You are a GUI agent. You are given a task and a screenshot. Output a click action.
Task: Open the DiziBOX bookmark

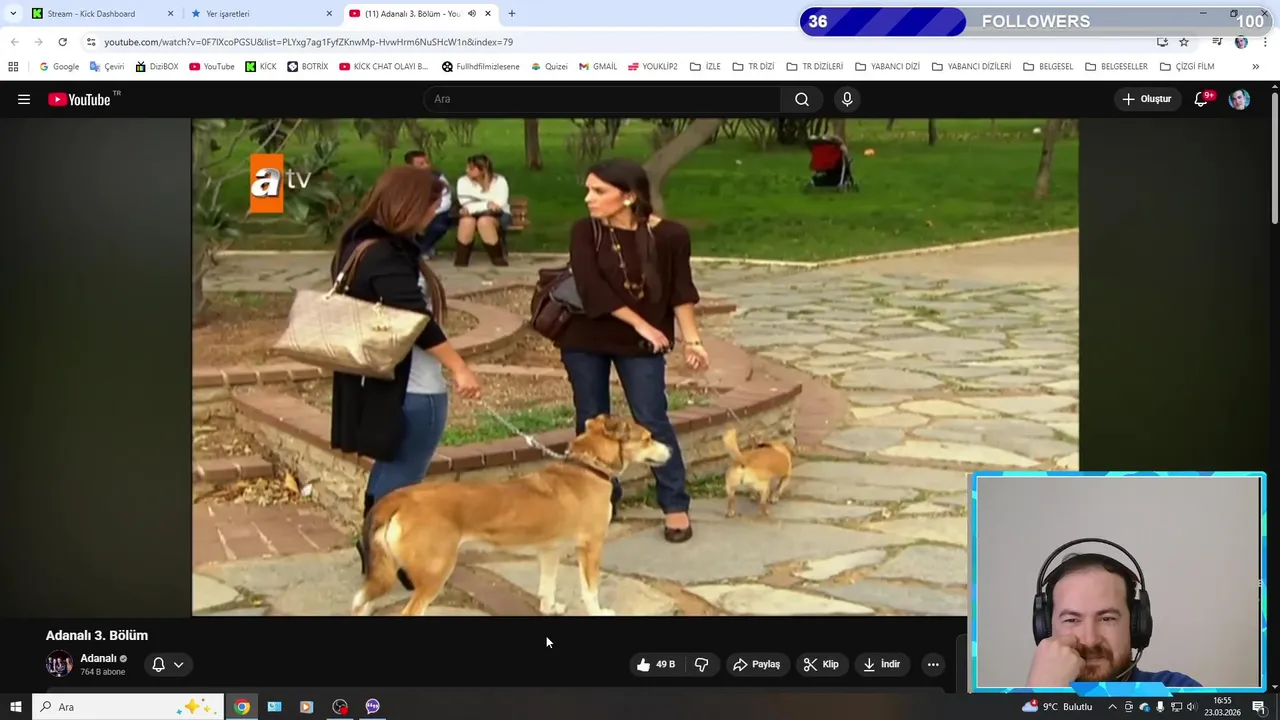pos(156,67)
